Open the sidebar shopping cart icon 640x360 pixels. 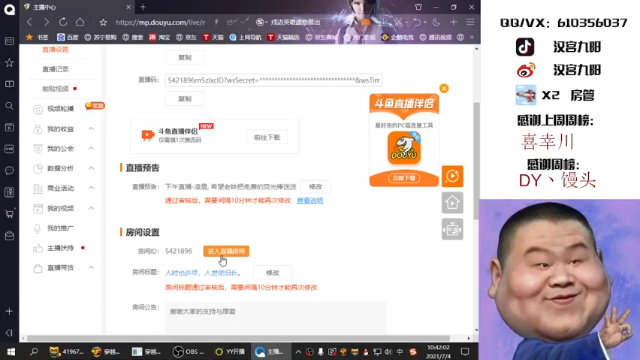(x=9, y=213)
